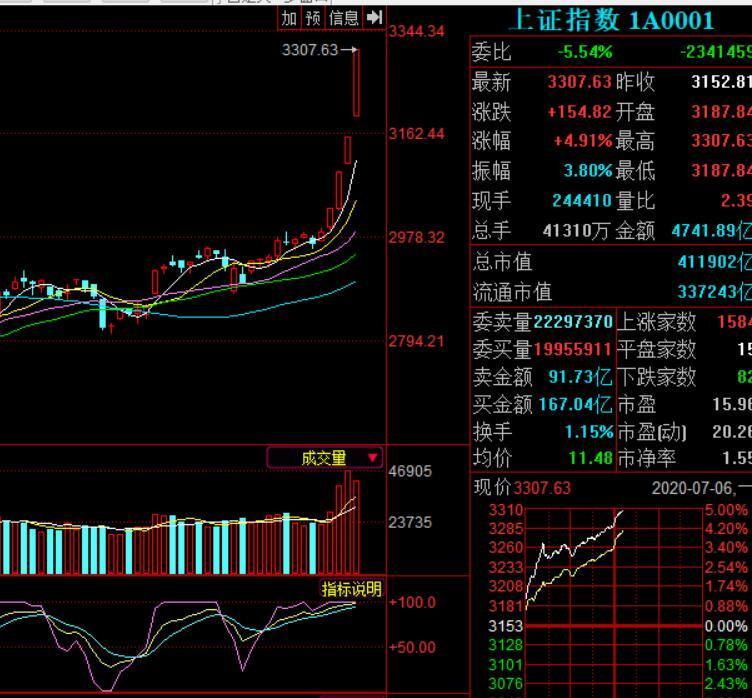Click the 最新 value 3307.63
Screen dimensions: 752x698
[579, 82]
